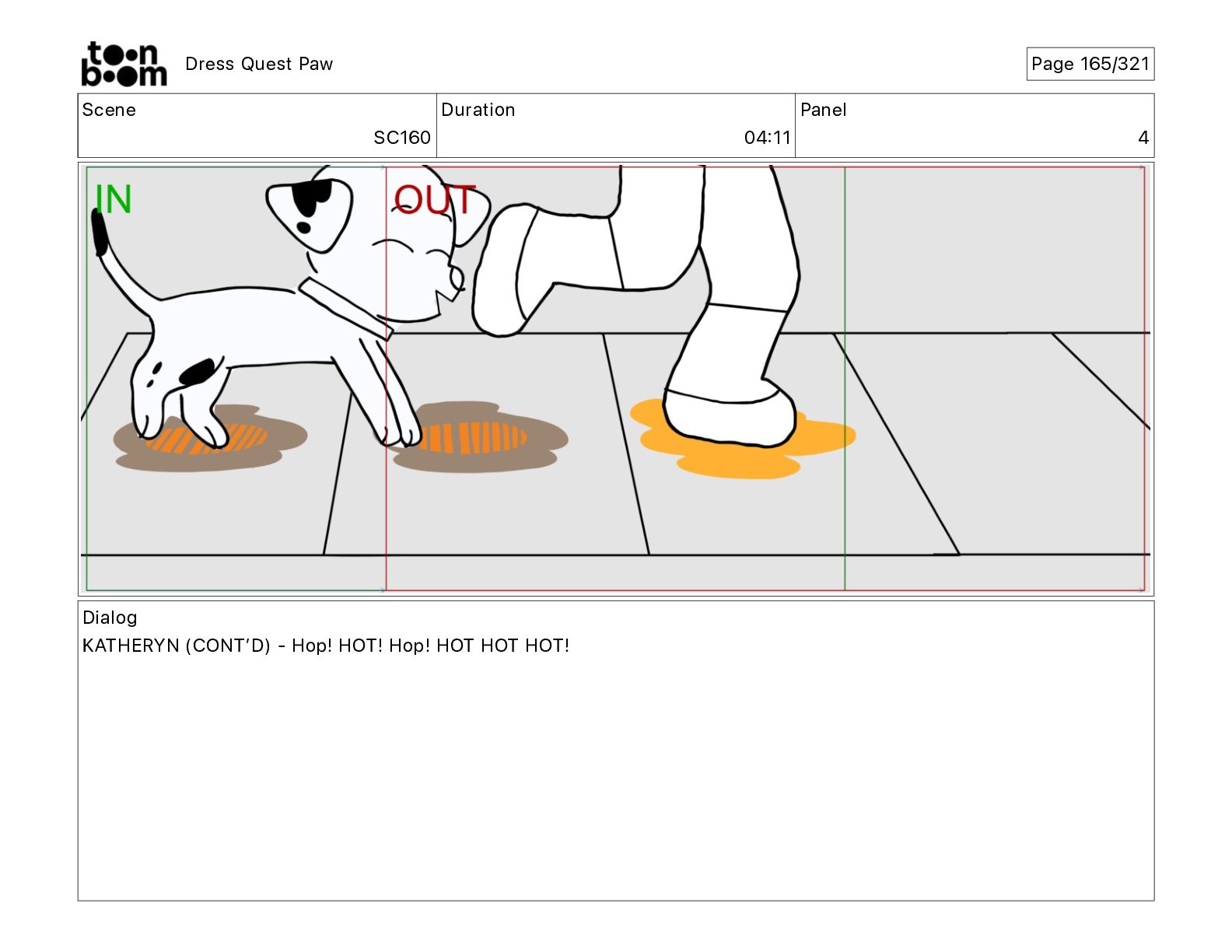Click the 'Panel' header label
This screenshot has height=952, width=1232.
tap(823, 110)
